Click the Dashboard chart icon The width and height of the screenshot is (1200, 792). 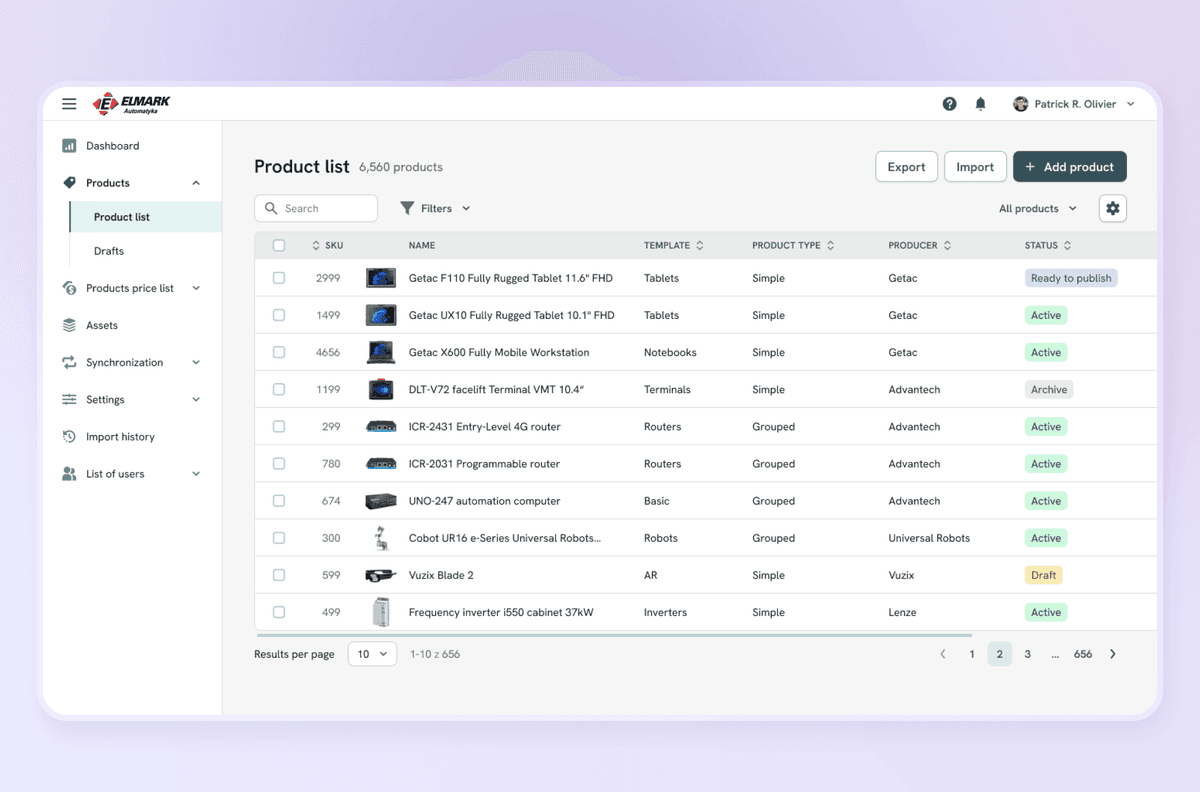(x=69, y=146)
